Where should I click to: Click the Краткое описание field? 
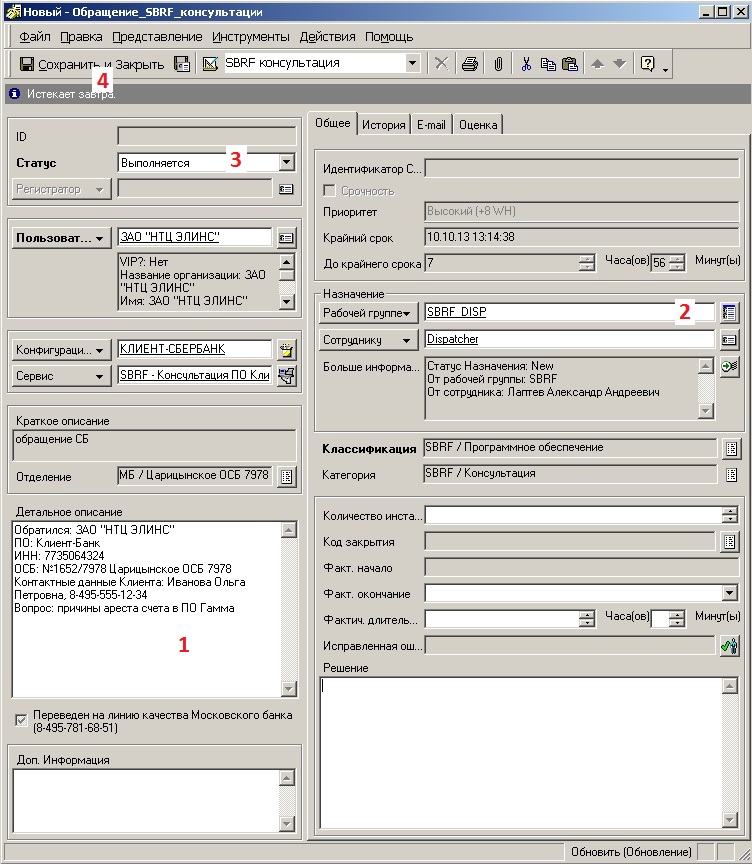154,446
